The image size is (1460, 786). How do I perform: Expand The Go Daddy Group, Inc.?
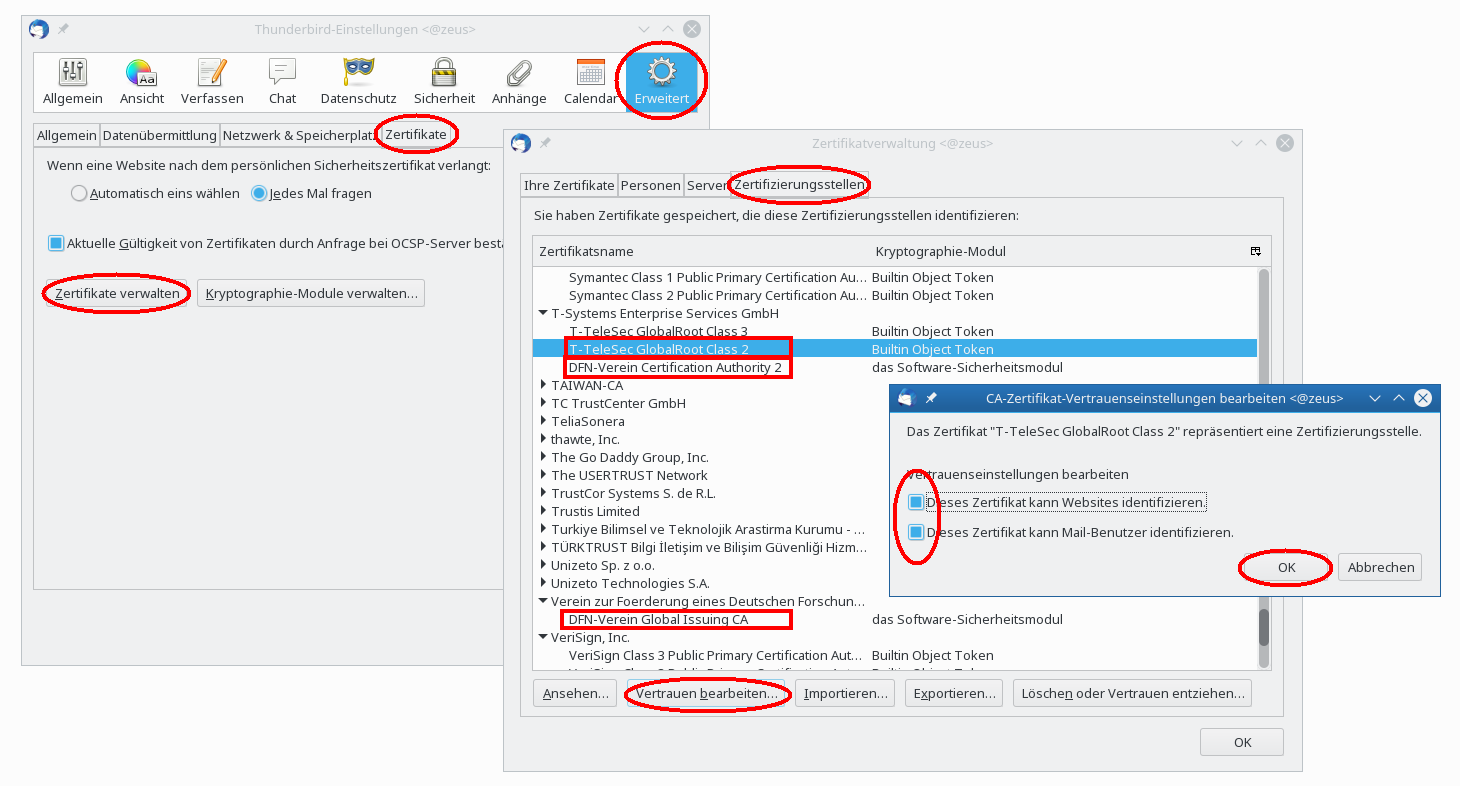point(543,457)
